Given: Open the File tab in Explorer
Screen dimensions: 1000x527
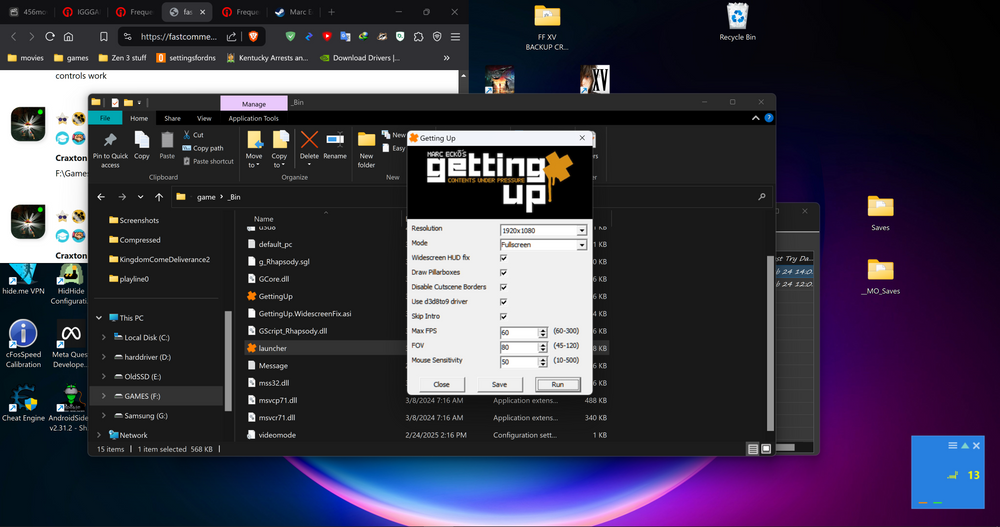Looking at the screenshot, I should pos(105,118).
